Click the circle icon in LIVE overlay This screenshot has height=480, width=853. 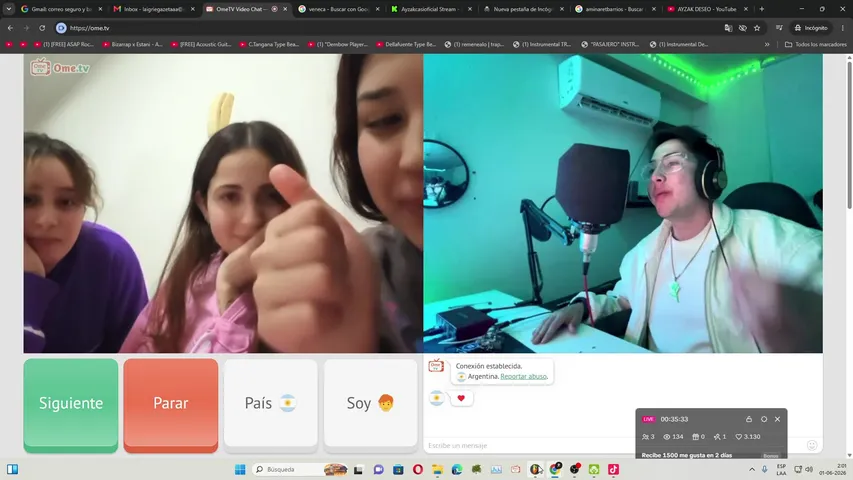point(764,419)
